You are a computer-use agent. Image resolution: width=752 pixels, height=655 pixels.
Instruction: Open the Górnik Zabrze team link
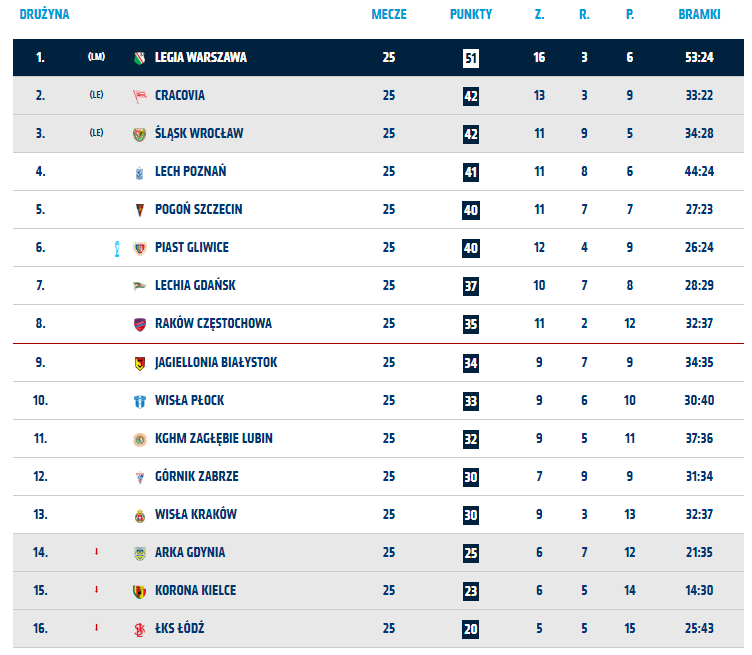[x=197, y=477]
